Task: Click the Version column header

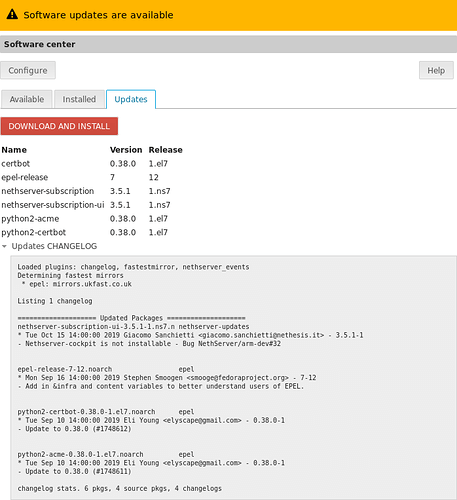Action: (x=126, y=150)
